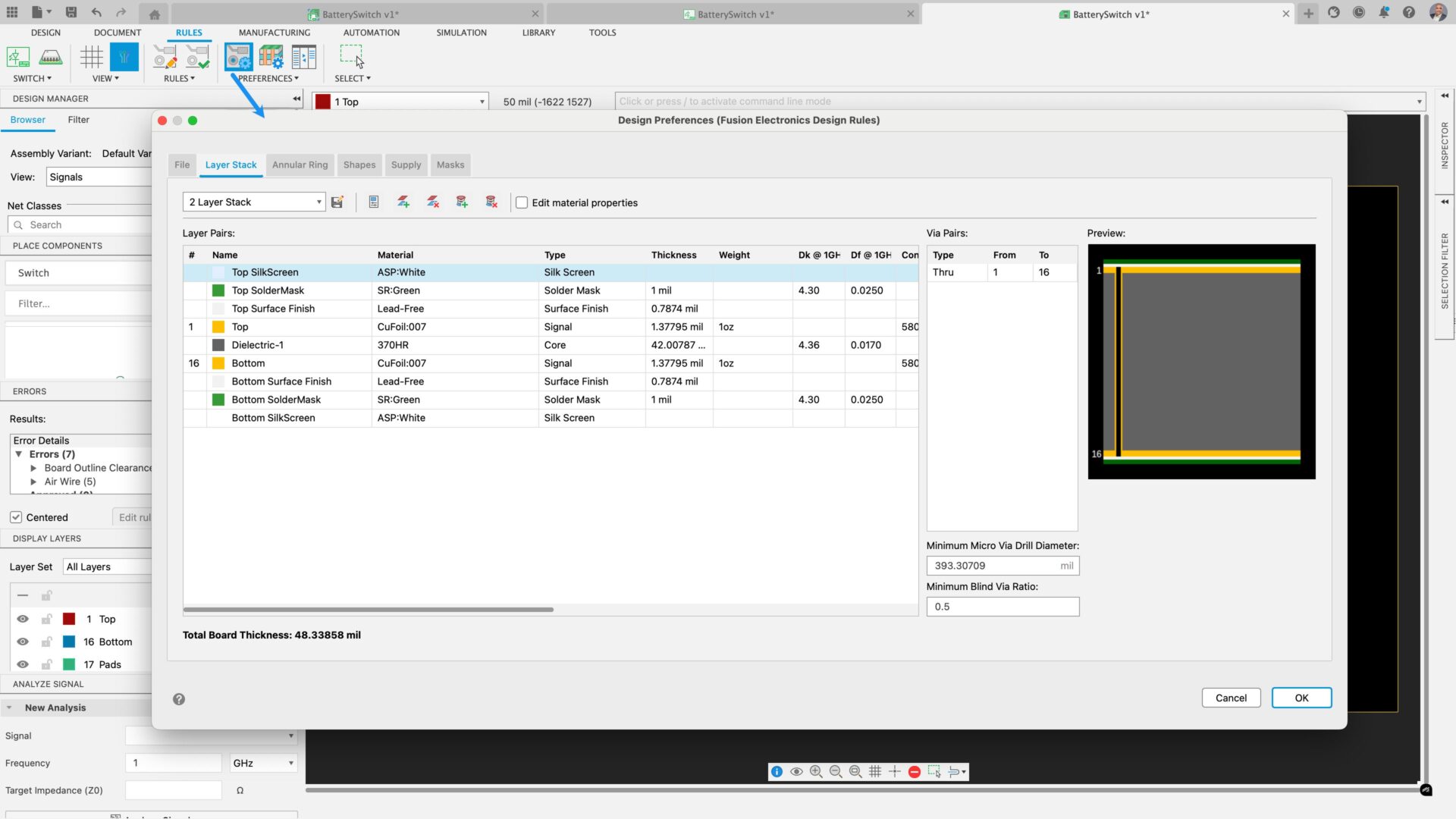
Task: Expand the Air Wire (5) errors
Action: click(x=33, y=482)
